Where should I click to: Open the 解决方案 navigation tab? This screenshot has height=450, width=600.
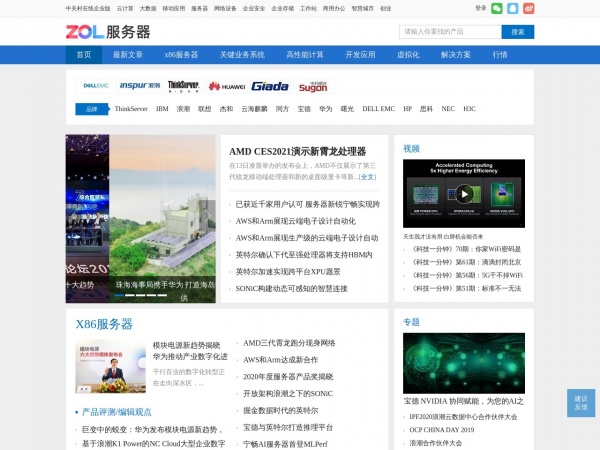coord(456,55)
